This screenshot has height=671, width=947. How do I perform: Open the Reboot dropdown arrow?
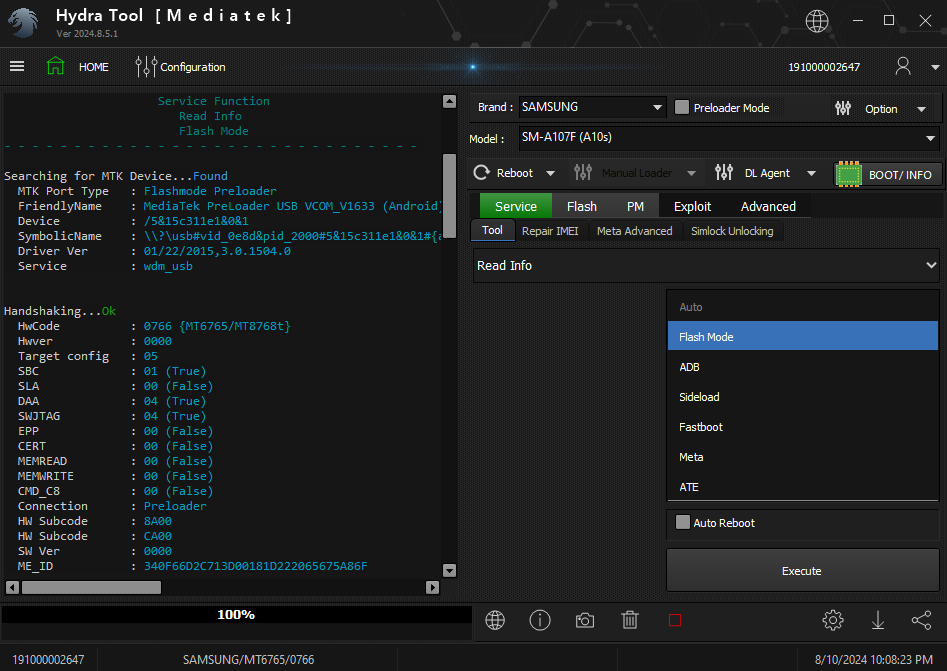point(551,173)
